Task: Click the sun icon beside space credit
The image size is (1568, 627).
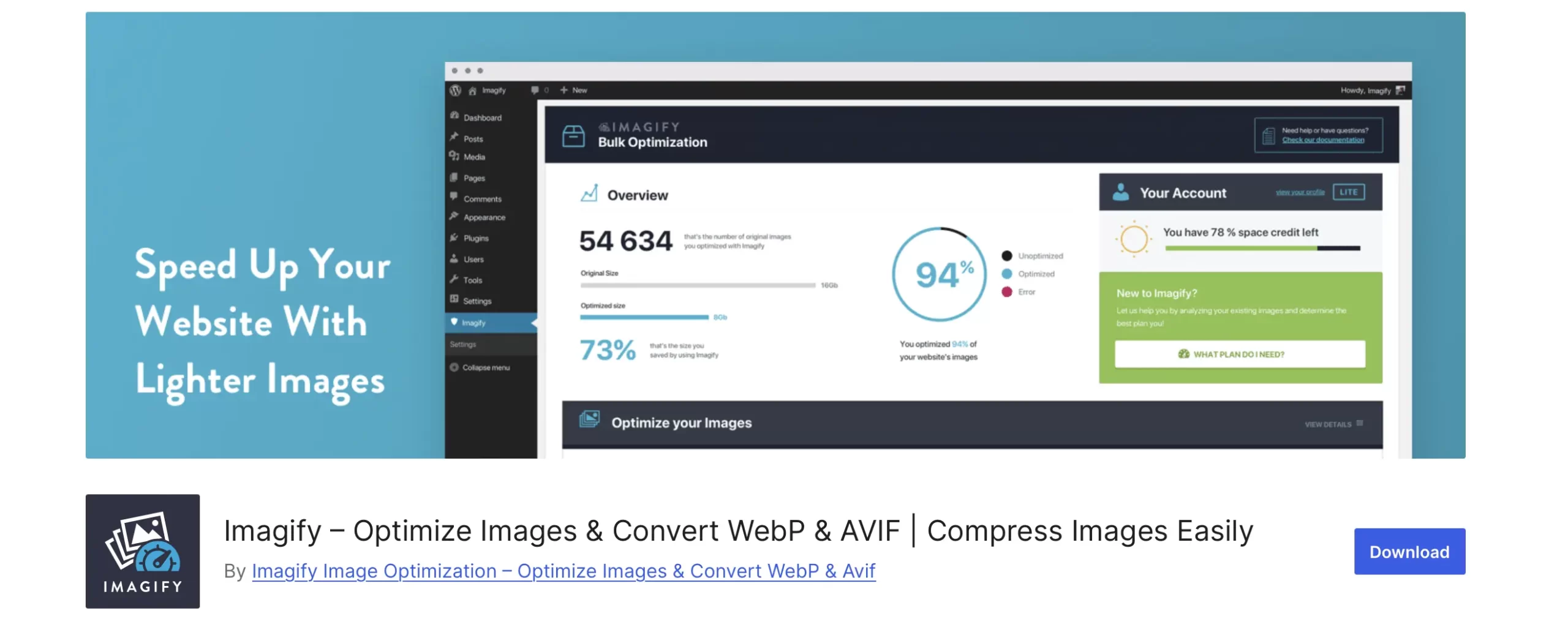Action: 1134,239
